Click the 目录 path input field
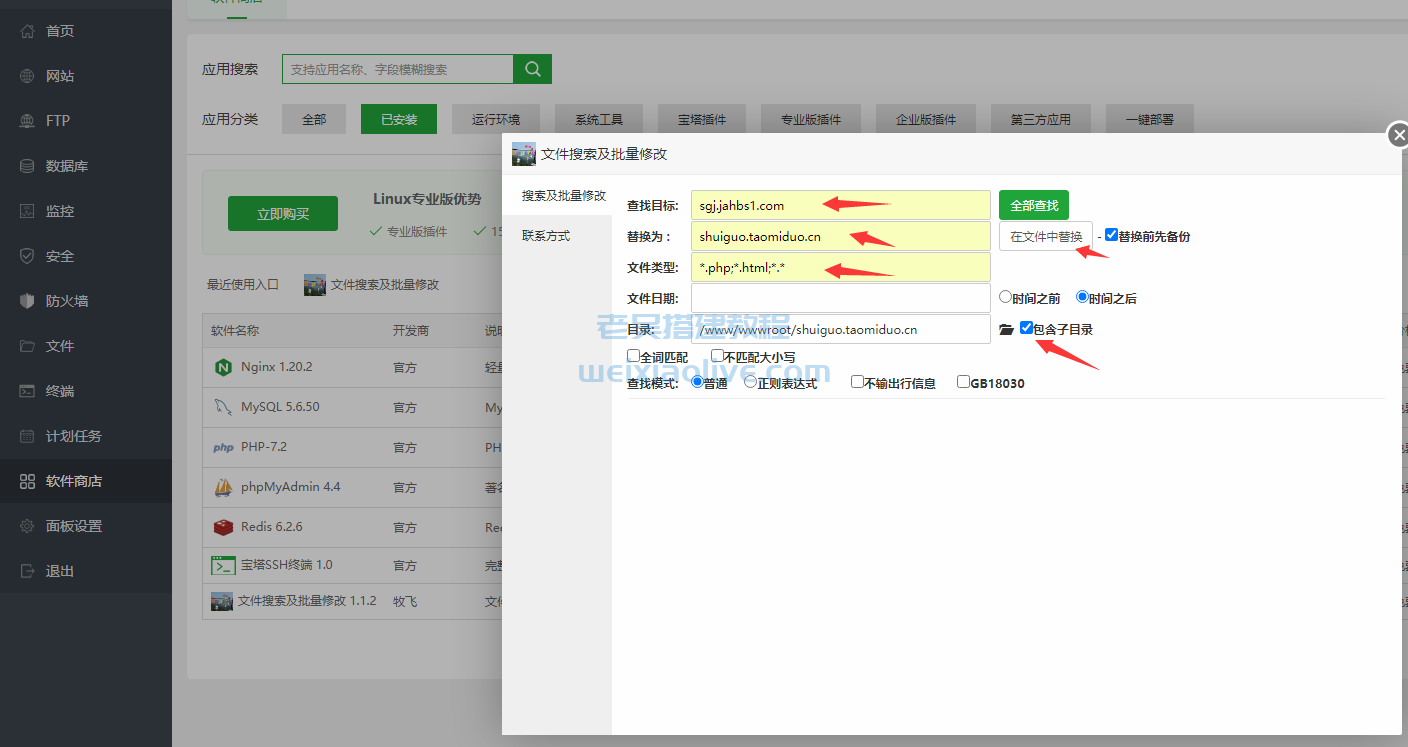Viewport: 1408px width, 747px height. (x=841, y=329)
